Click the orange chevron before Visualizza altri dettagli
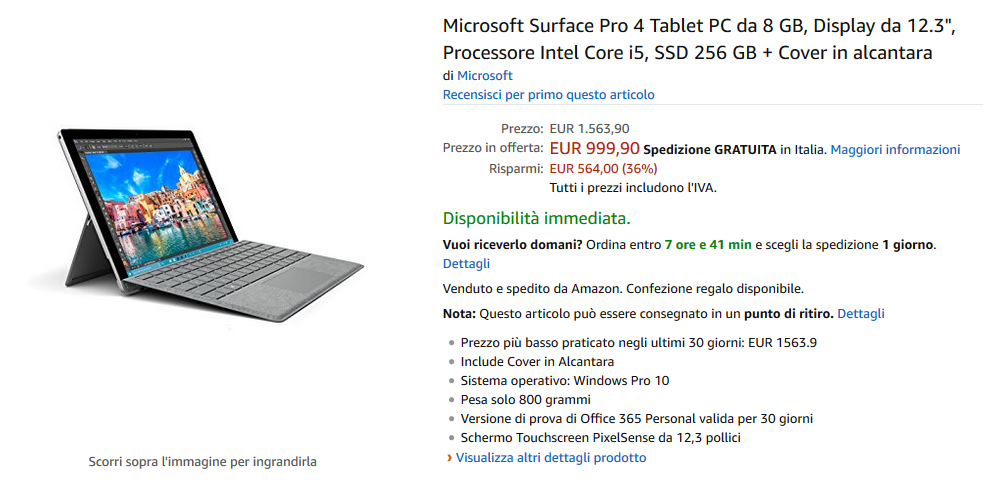Image resolution: width=1006 pixels, height=486 pixels. pyautogui.click(x=449, y=458)
